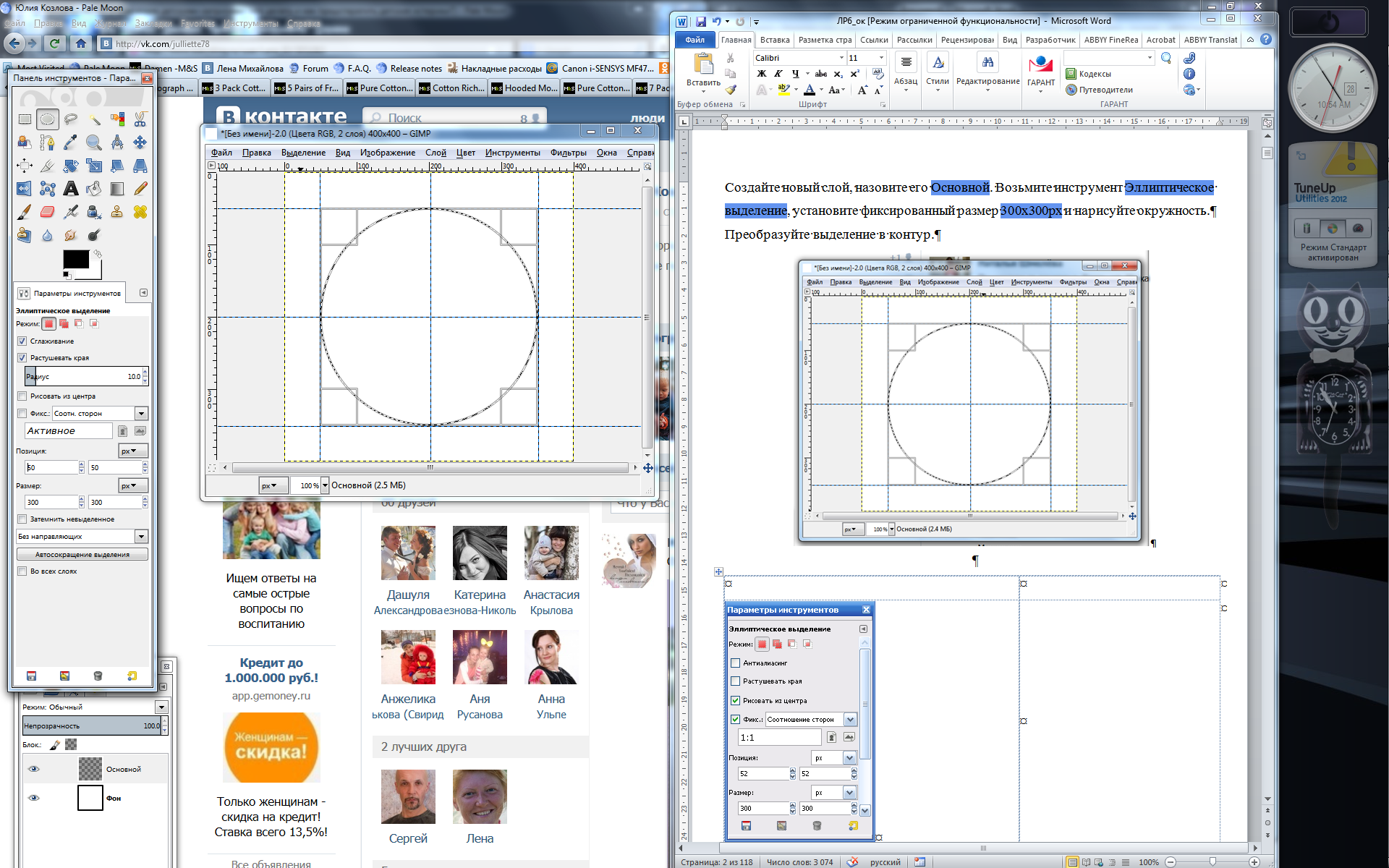The height and width of the screenshot is (868, 1389).
Task: Toggle the Растушевать края checkbox in GIMP options
Action: (22, 357)
